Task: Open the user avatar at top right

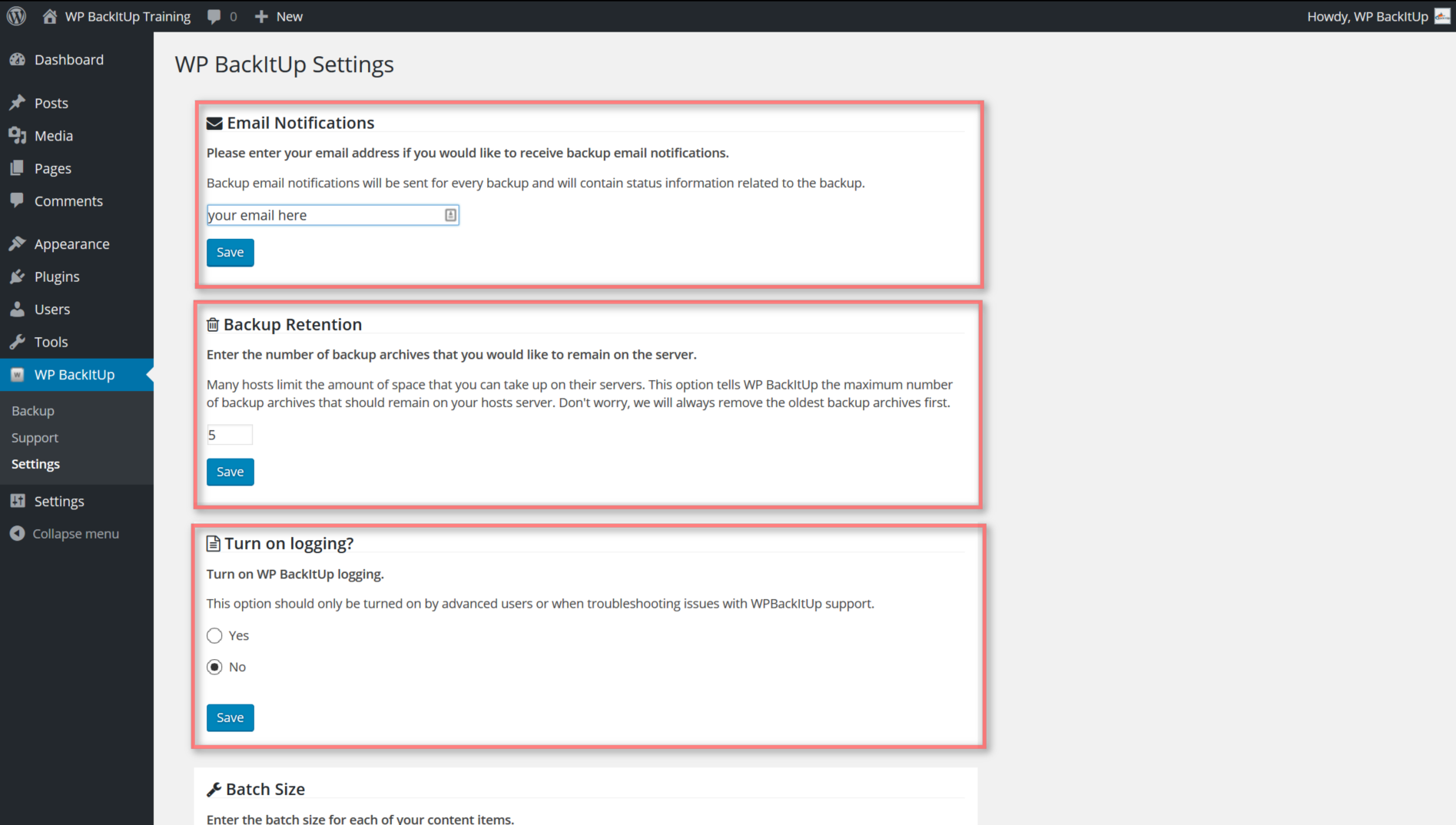Action: click(x=1442, y=16)
